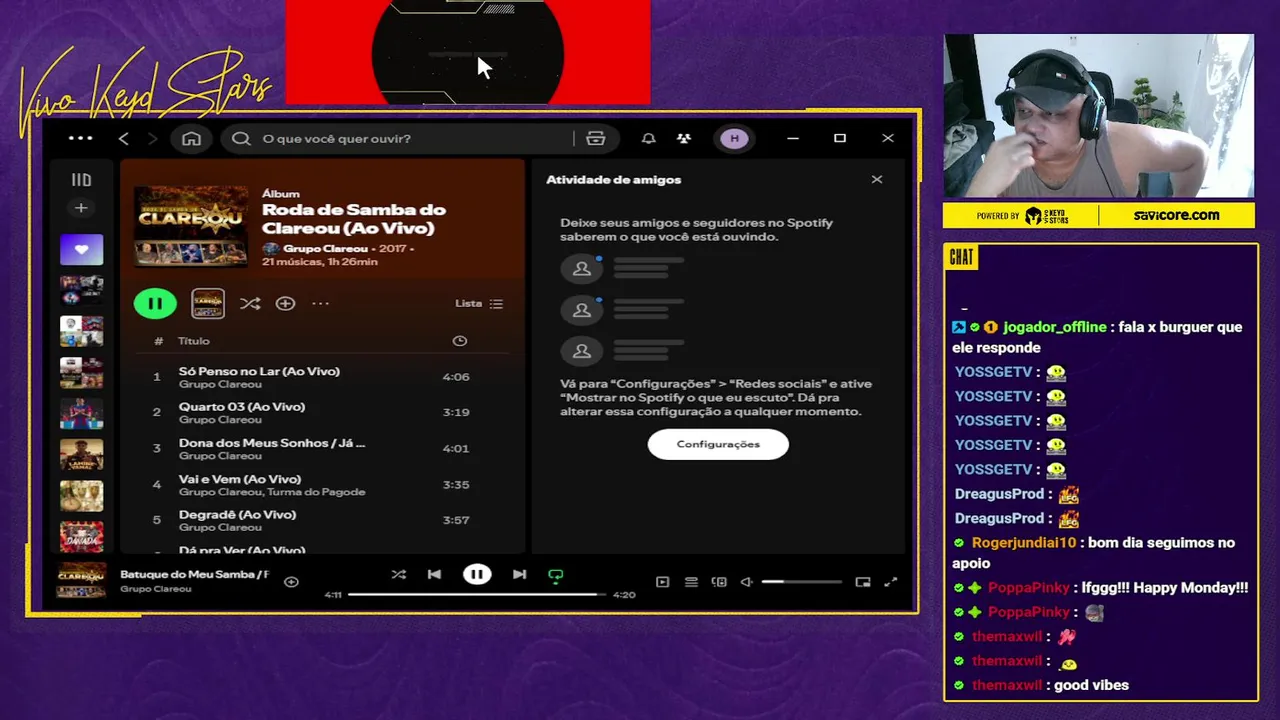The height and width of the screenshot is (720, 1280).
Task: Pause playback in the player bar
Action: (477, 574)
